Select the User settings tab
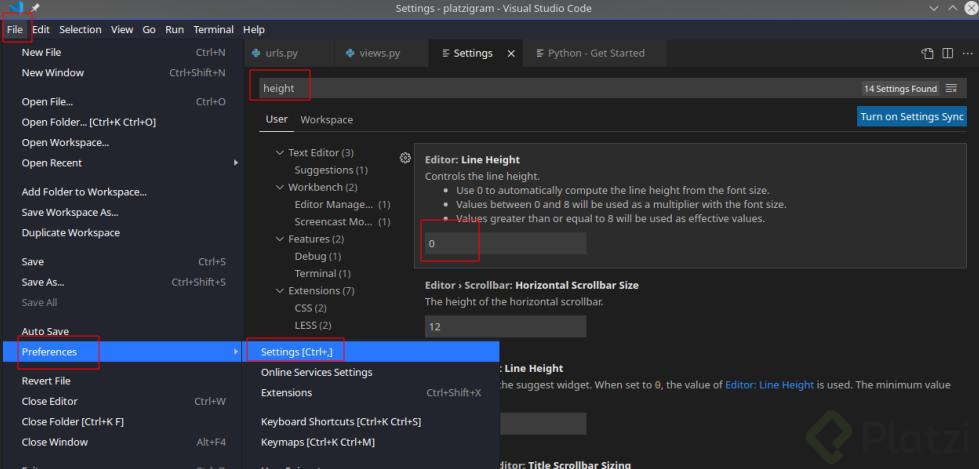The height and width of the screenshot is (469, 979). pyautogui.click(x=277, y=119)
